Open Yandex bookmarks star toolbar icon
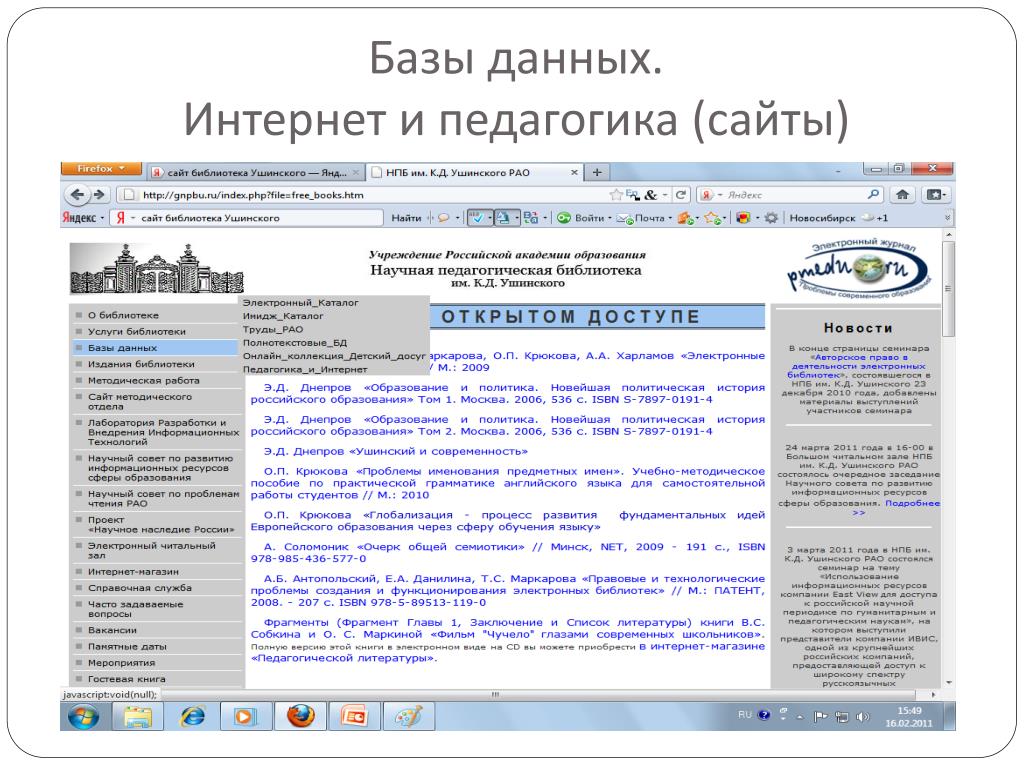Viewport: 1024px width, 768px height. pyautogui.click(x=712, y=218)
